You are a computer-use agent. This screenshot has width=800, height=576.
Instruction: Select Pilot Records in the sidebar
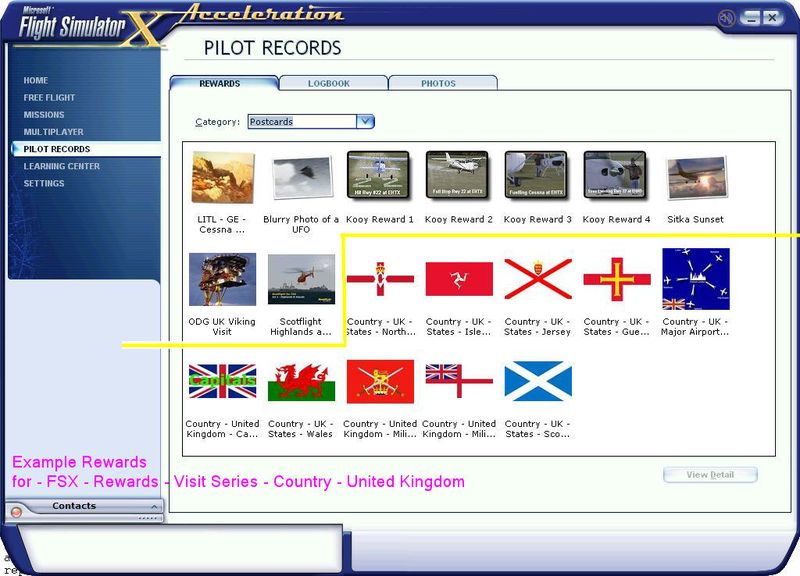point(85,149)
